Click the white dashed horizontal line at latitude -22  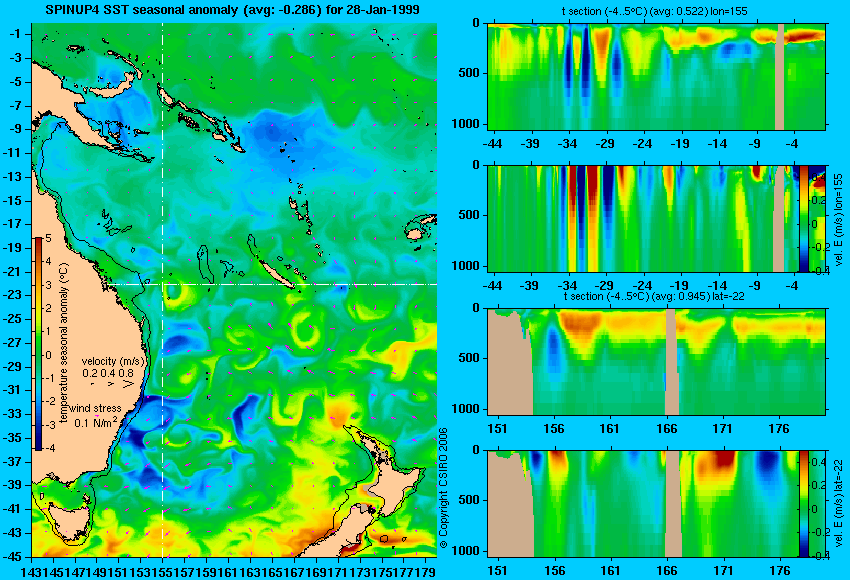[x=273, y=284]
